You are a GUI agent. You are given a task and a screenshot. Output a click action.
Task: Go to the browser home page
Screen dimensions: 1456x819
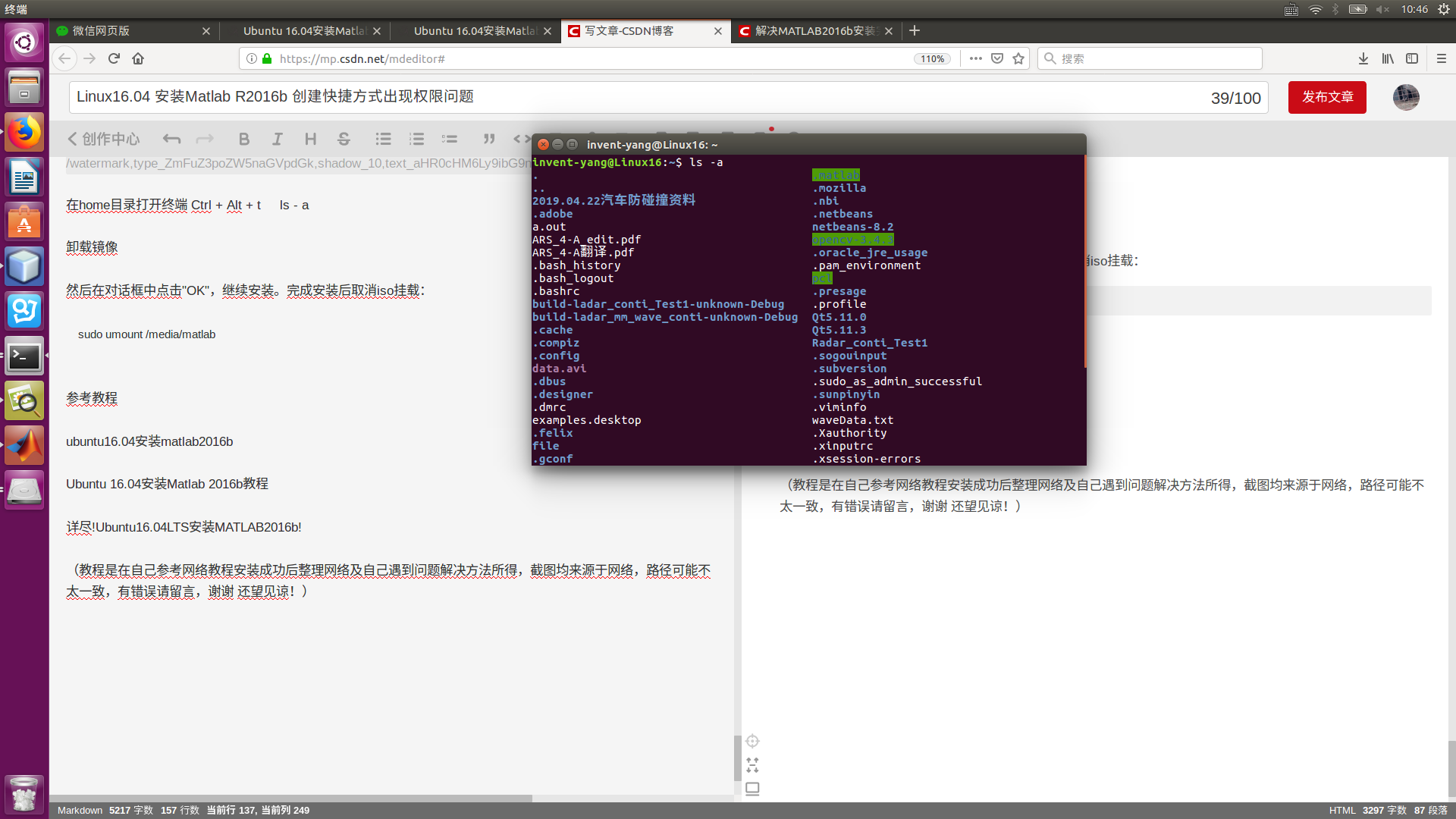coord(138,58)
